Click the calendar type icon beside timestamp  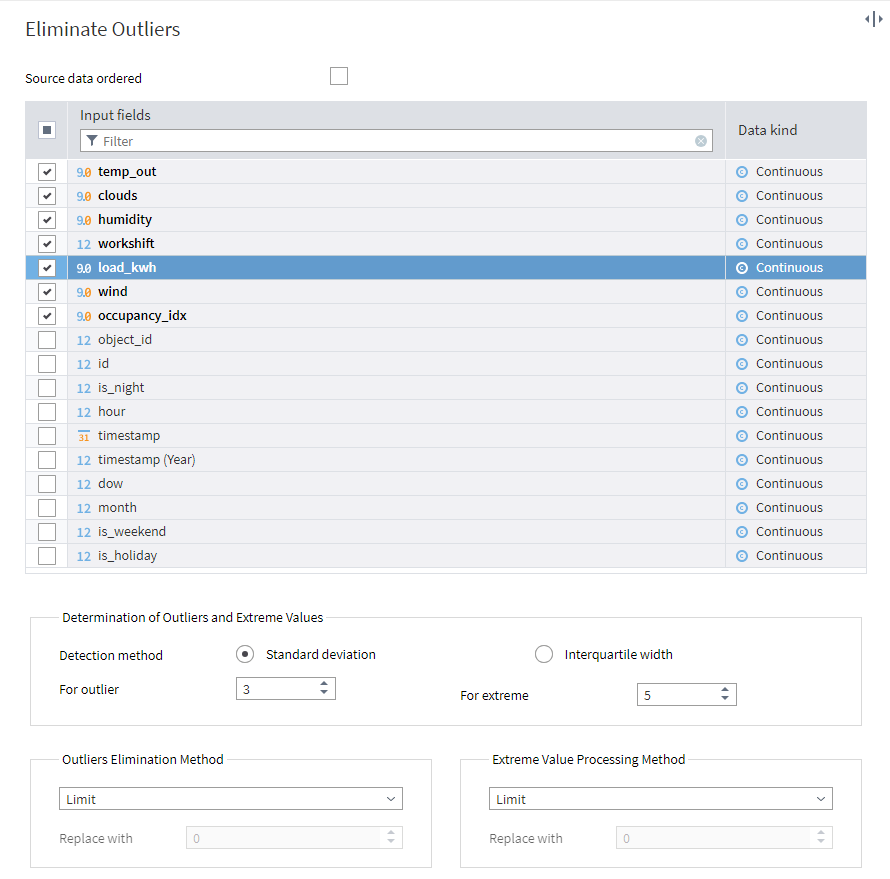click(x=84, y=436)
